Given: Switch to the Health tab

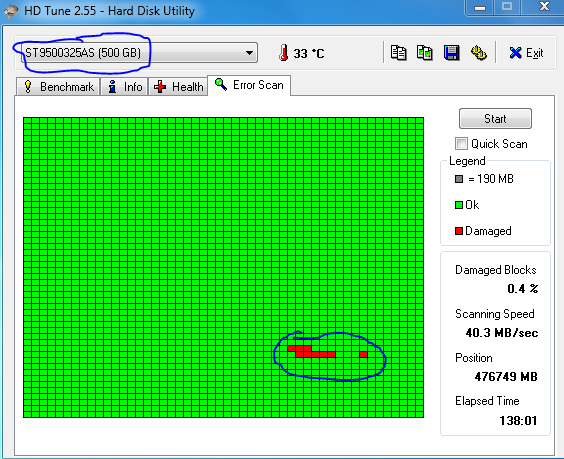Looking at the screenshot, I should (178, 87).
